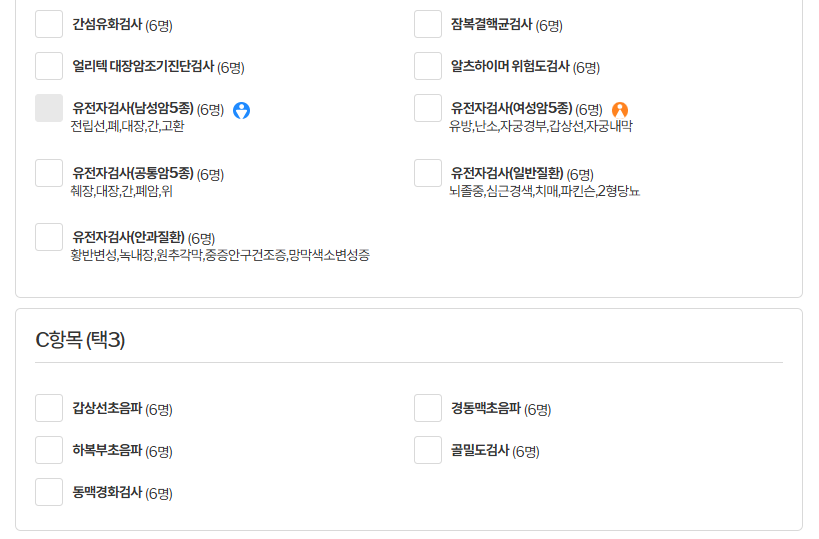Click the 전립선,폐,대장,간,고환 description text
Viewport: 819px width, 539px height.
point(127,127)
